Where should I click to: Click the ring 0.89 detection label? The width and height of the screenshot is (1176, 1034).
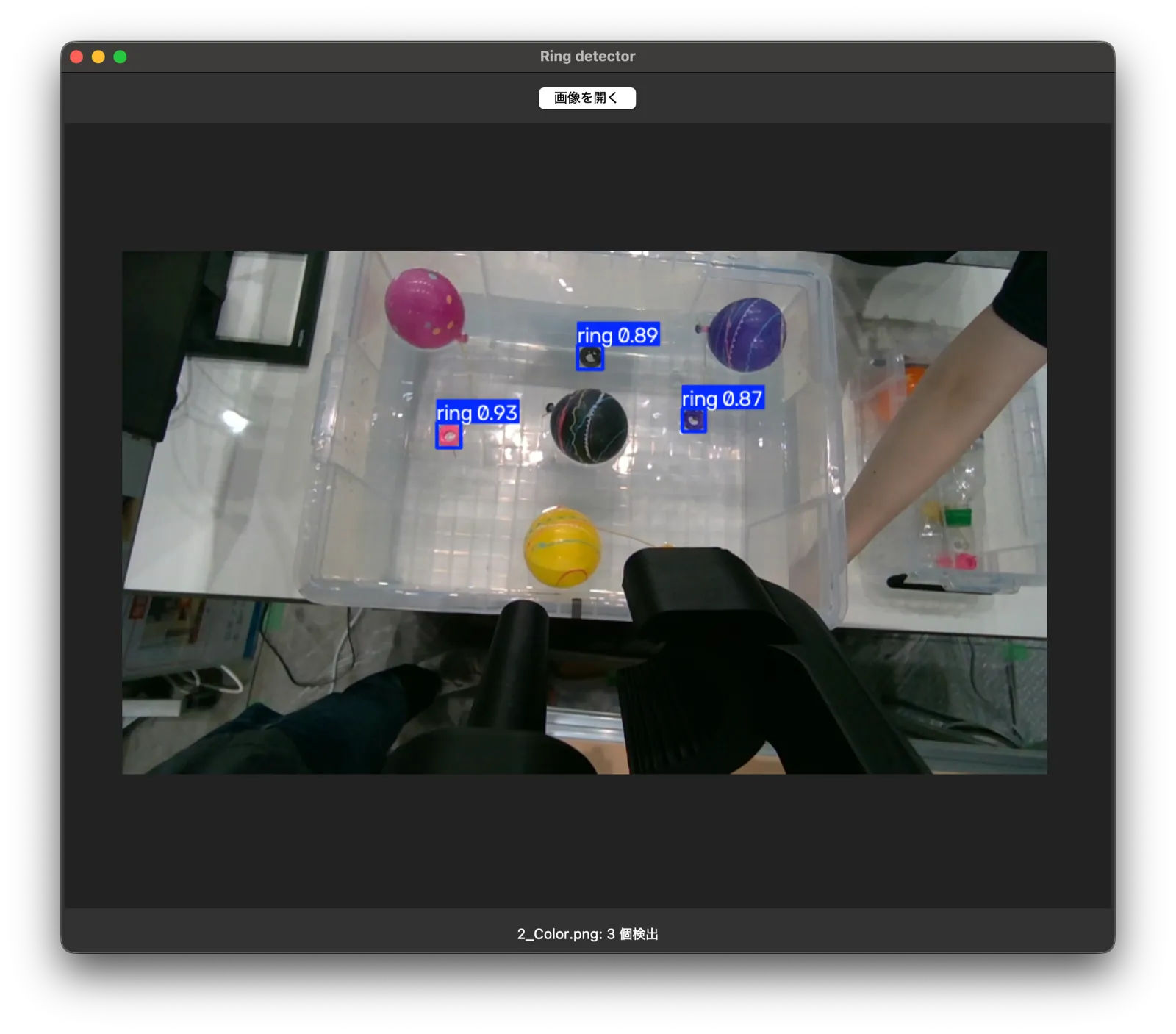[x=618, y=335]
